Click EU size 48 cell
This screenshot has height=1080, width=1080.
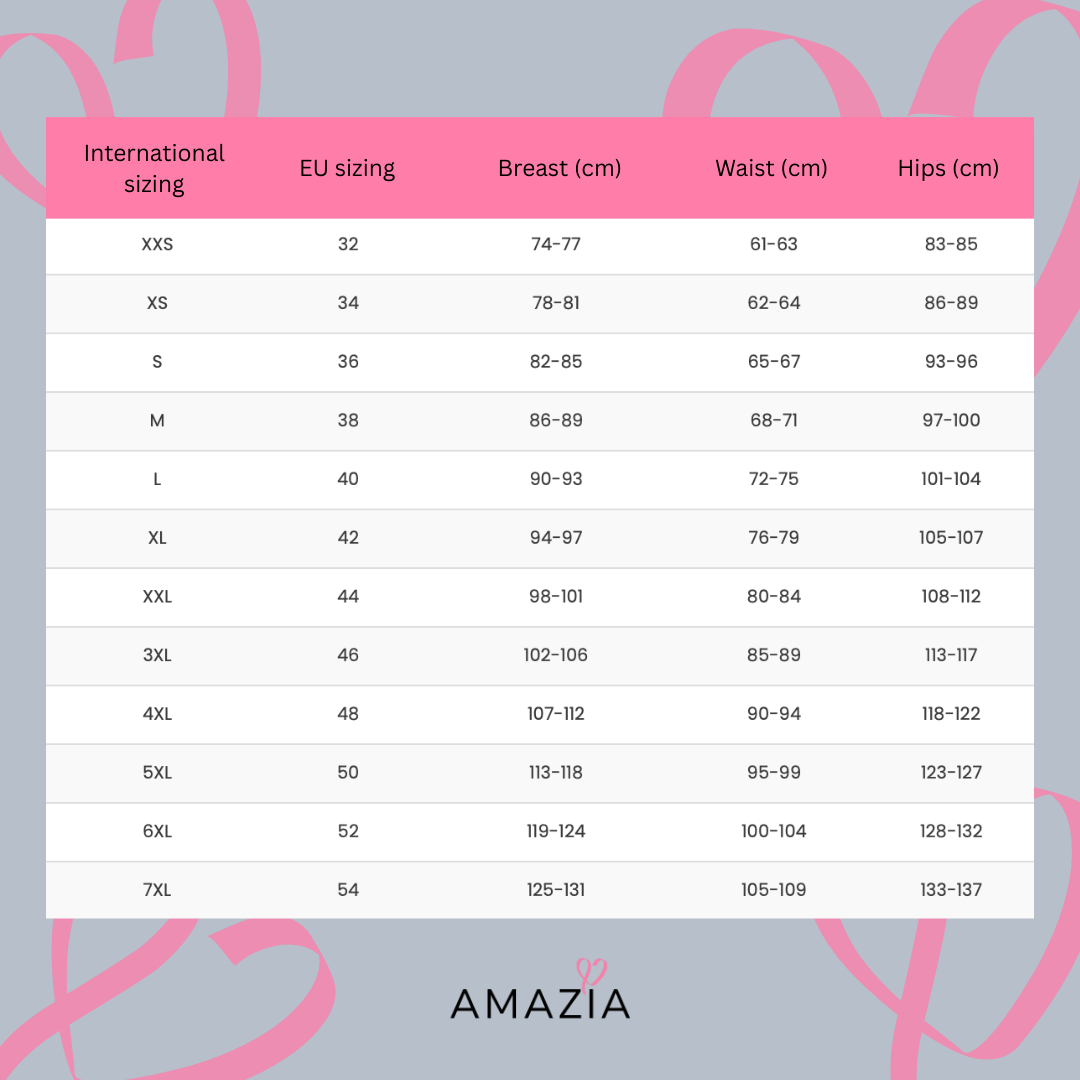[348, 714]
